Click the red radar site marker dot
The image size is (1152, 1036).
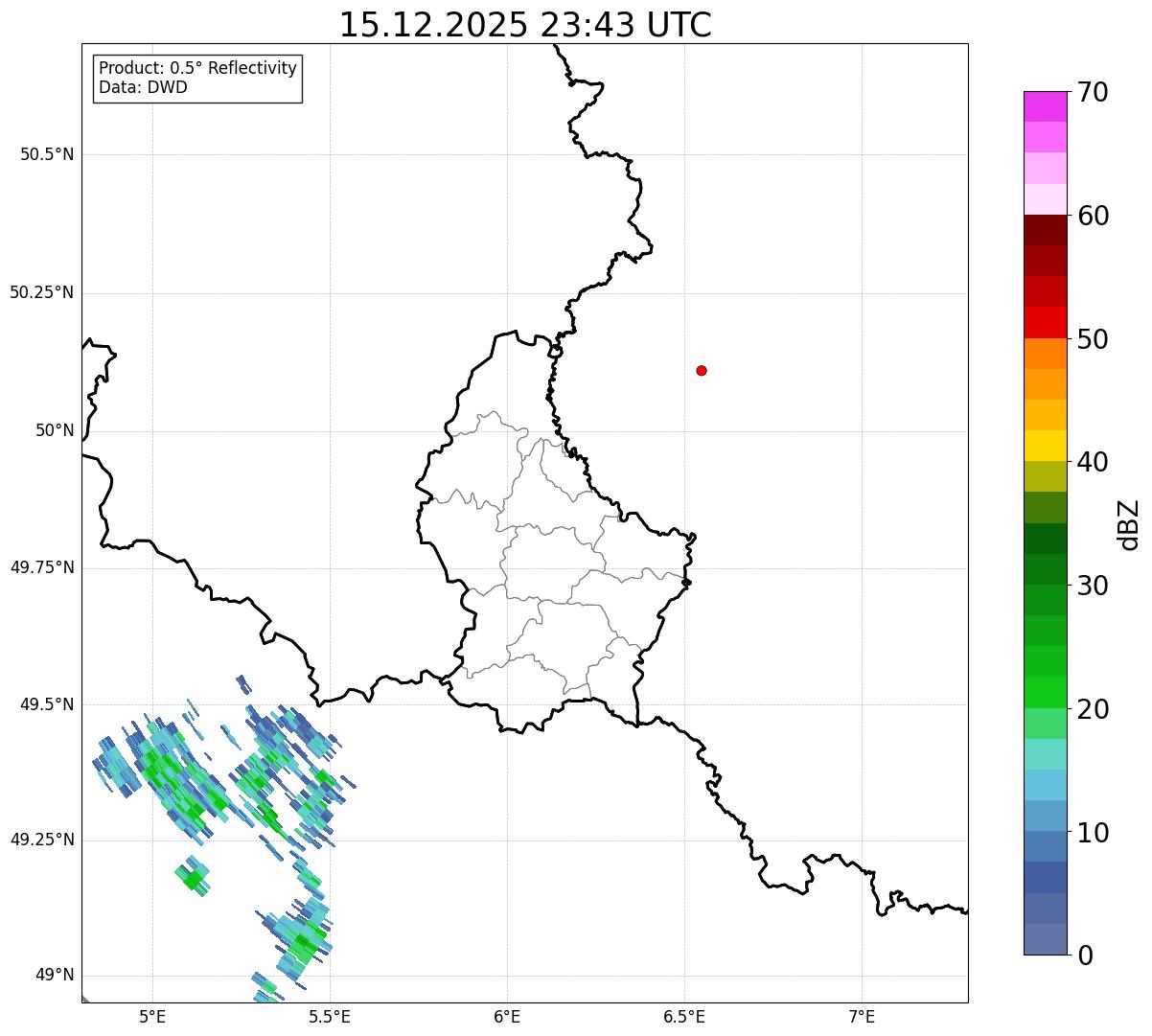tap(702, 370)
